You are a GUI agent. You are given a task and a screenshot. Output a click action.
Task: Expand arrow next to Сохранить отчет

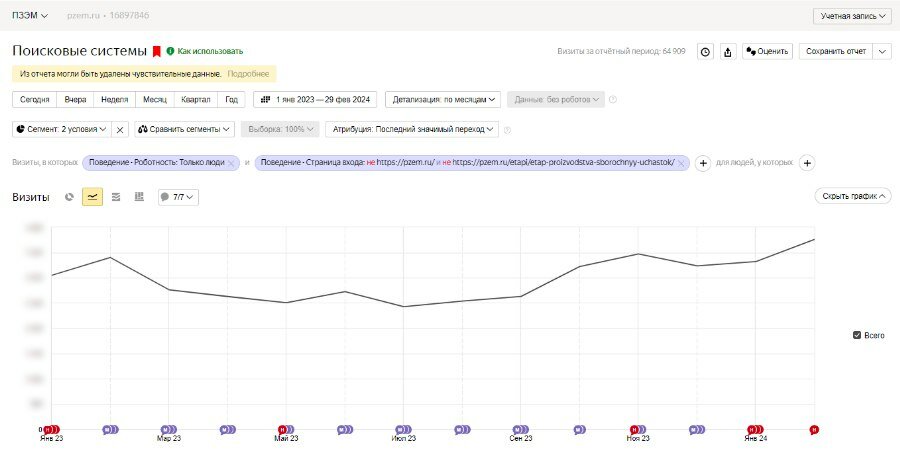tap(882, 52)
